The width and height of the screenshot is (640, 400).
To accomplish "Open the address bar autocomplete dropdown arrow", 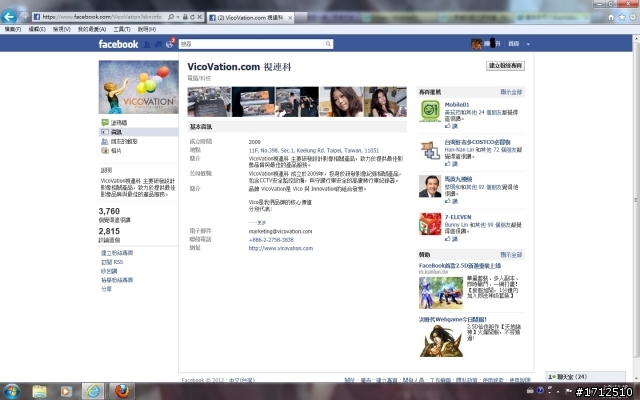I will coord(178,17).
